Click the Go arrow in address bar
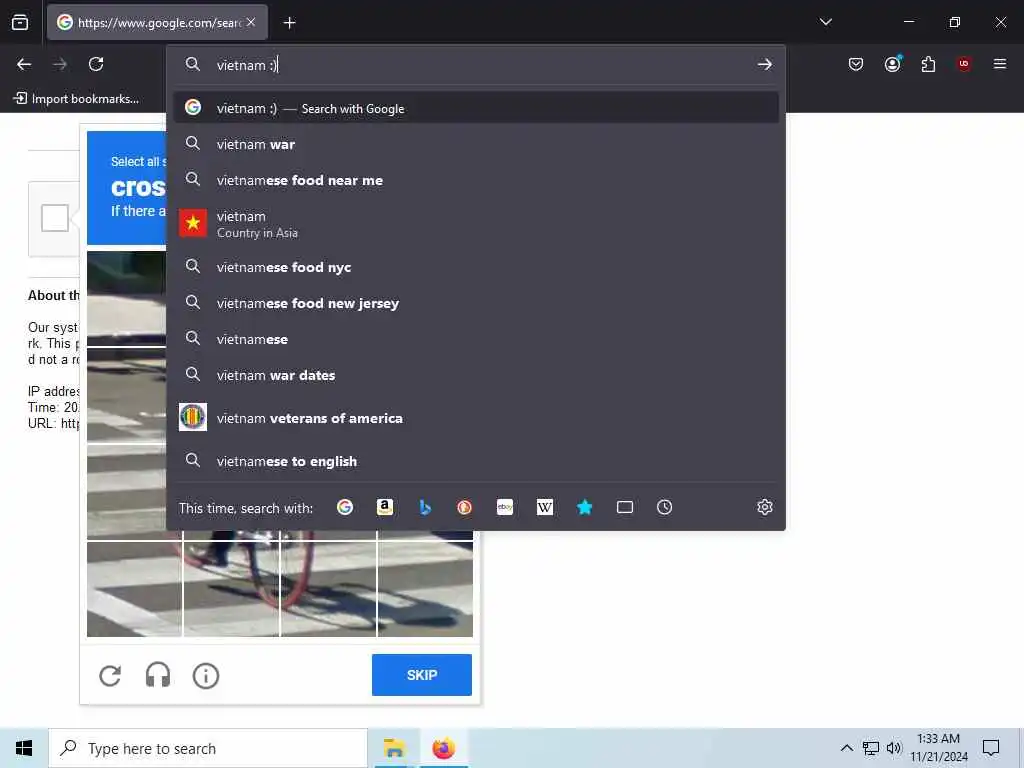 764,65
